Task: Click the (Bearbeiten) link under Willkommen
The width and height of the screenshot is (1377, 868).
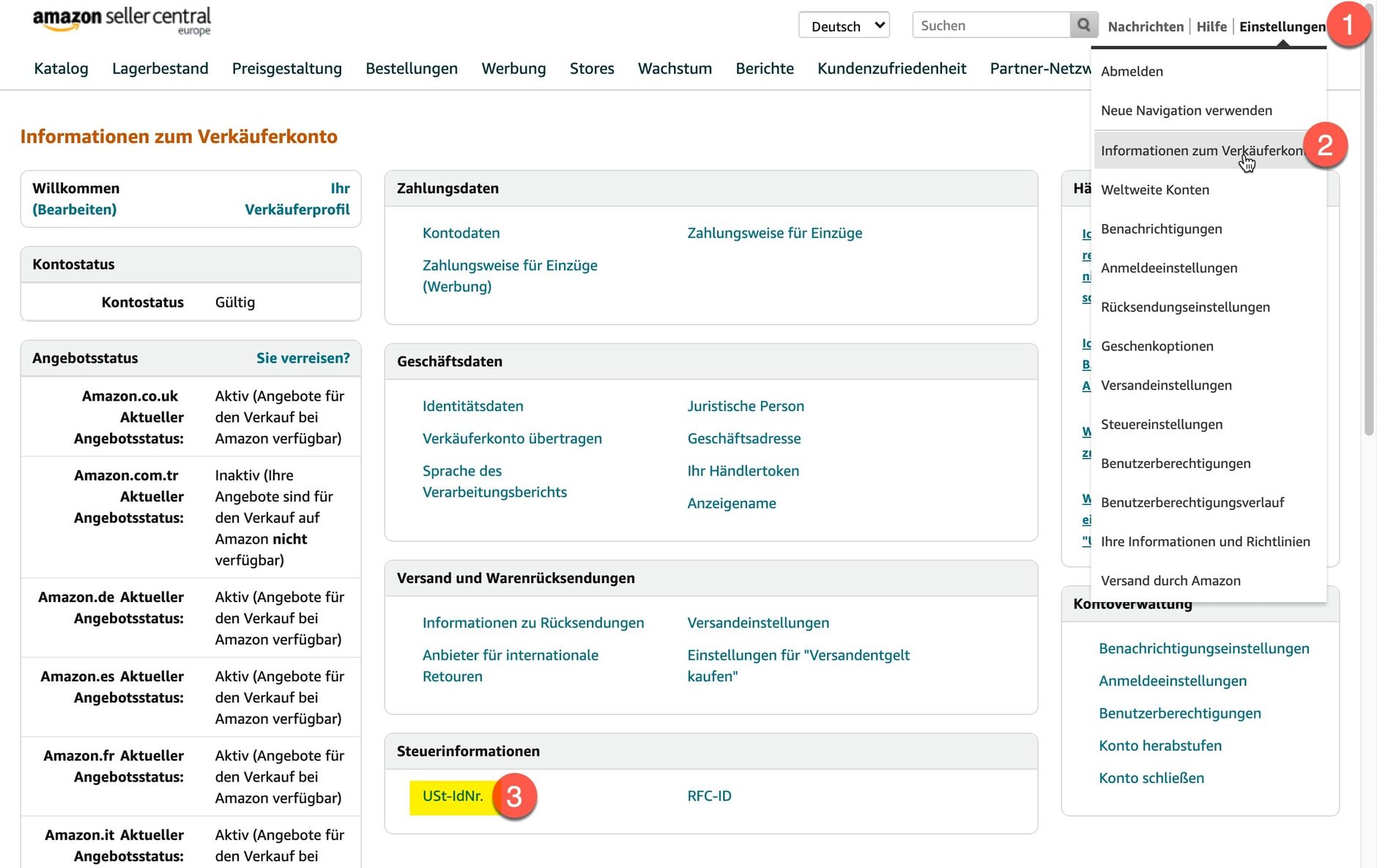Action: 74,209
